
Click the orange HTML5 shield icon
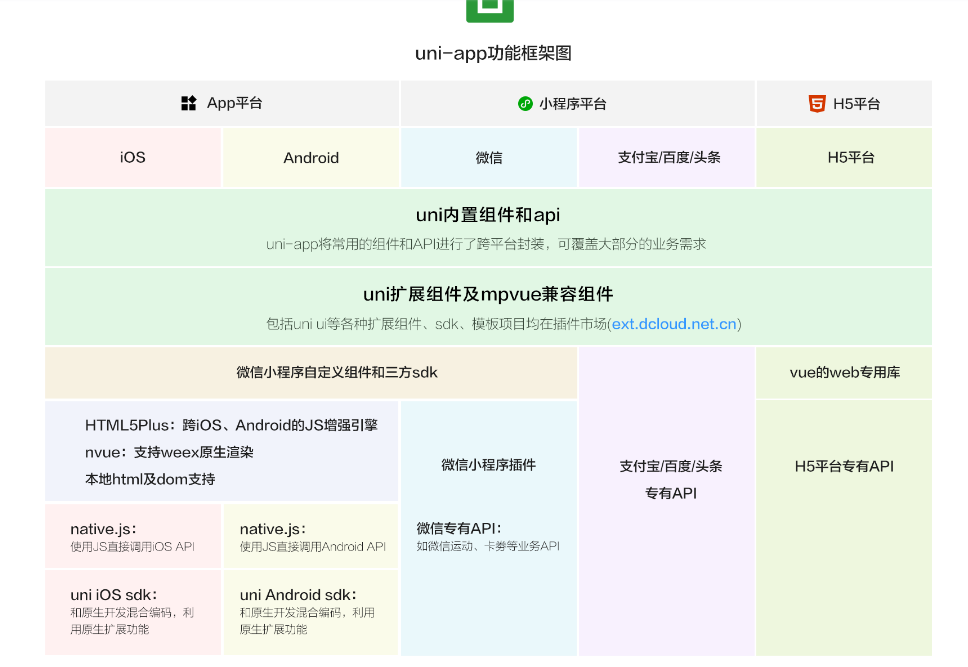[x=817, y=103]
